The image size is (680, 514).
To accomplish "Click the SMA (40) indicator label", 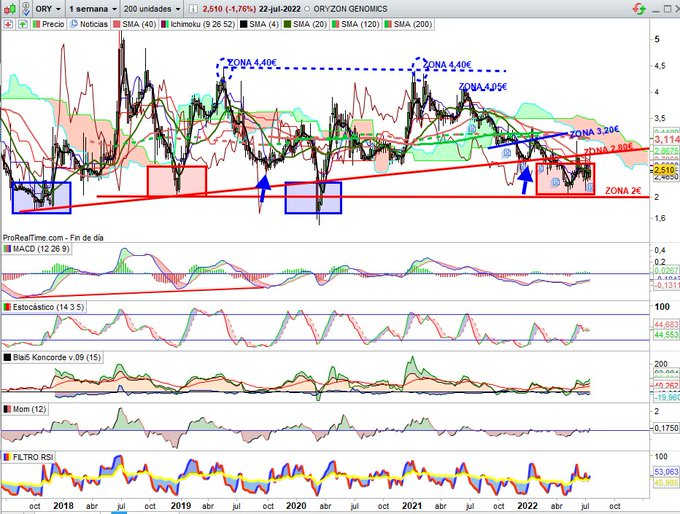I will [134, 24].
